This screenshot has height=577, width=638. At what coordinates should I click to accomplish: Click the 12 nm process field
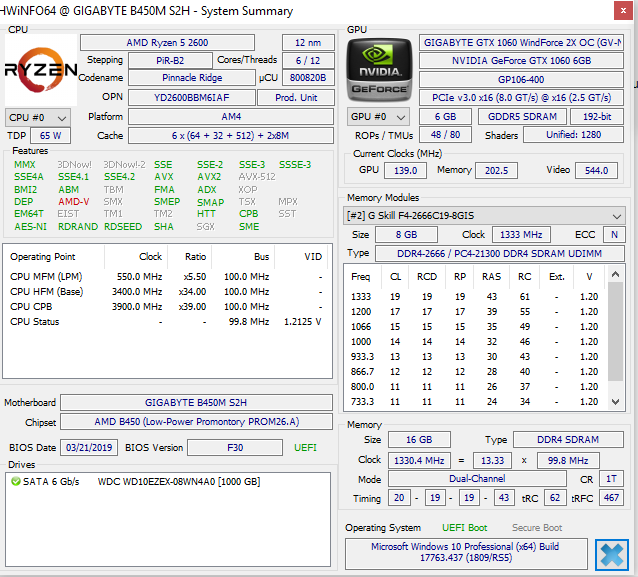(x=308, y=43)
